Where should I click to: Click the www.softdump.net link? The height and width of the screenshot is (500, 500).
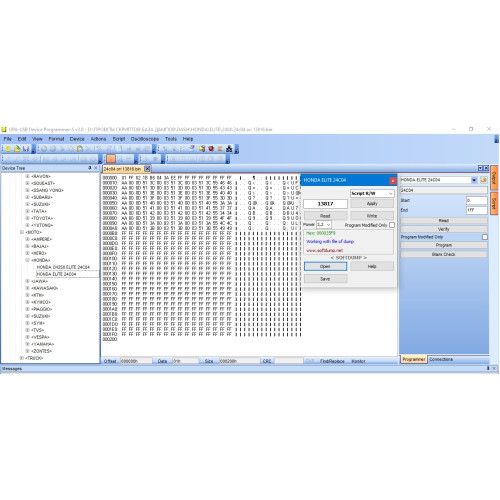point(324,250)
